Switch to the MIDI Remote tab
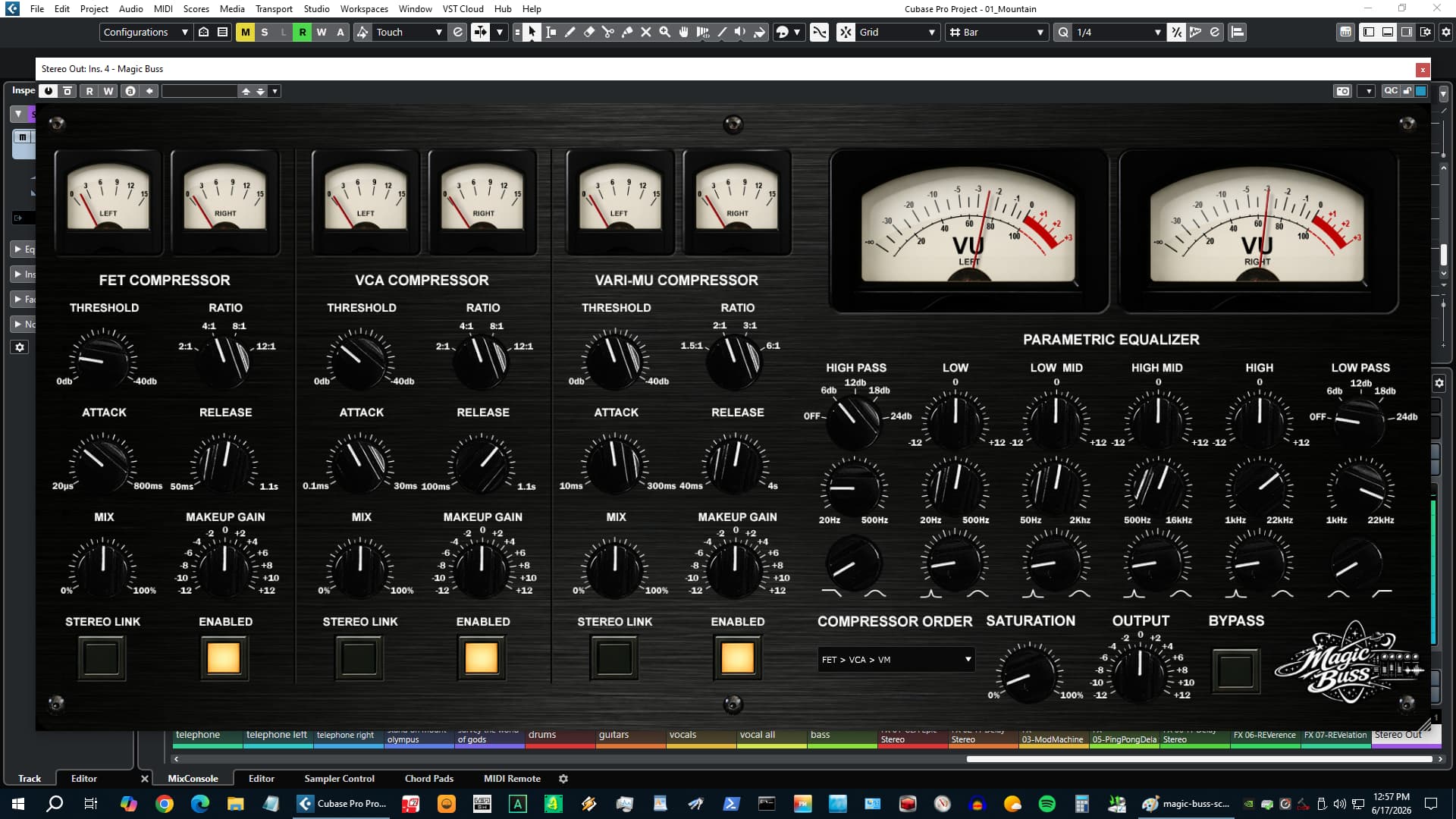Viewport: 1456px width, 819px height. [x=512, y=778]
